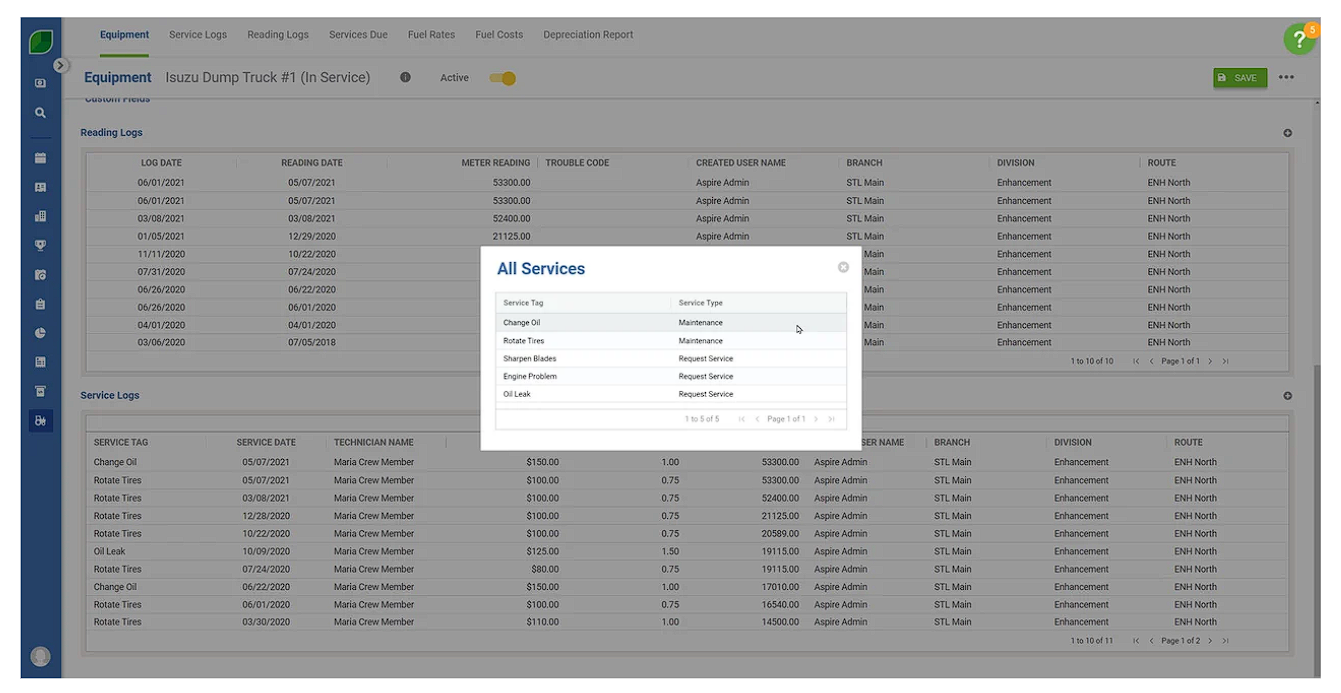Image resolution: width=1341 pixels, height=693 pixels.
Task: Switch to the Depreciation Report tab
Action: pos(588,35)
